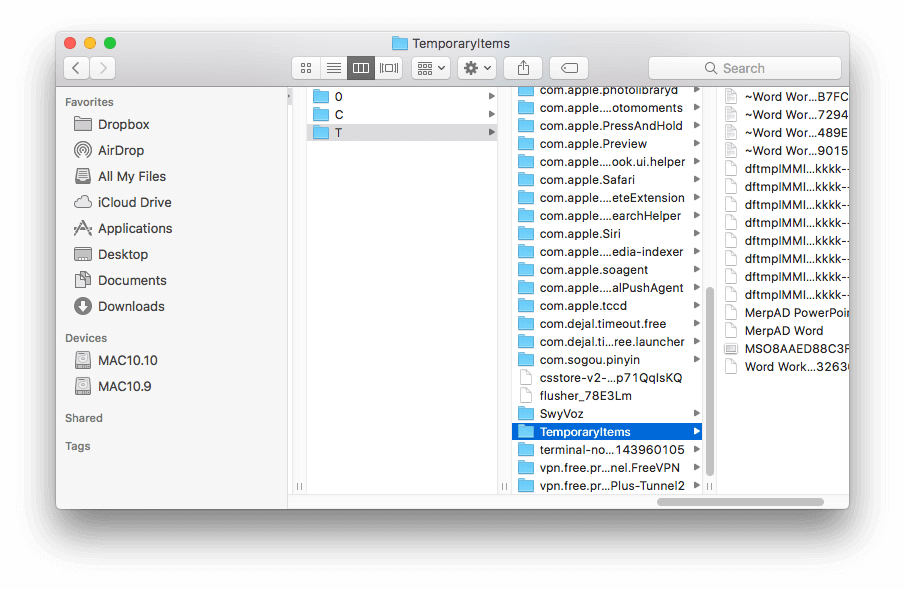Viewport: 905px width, 589px height.
Task: Switch to list view mode
Action: [x=333, y=68]
